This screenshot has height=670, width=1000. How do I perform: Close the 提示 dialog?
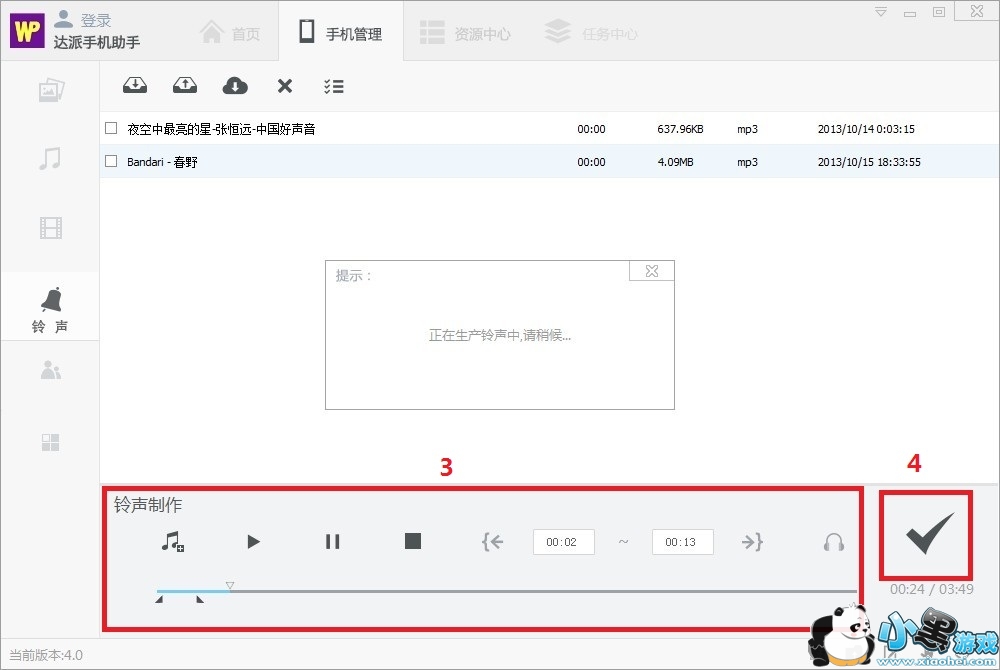coord(652,271)
